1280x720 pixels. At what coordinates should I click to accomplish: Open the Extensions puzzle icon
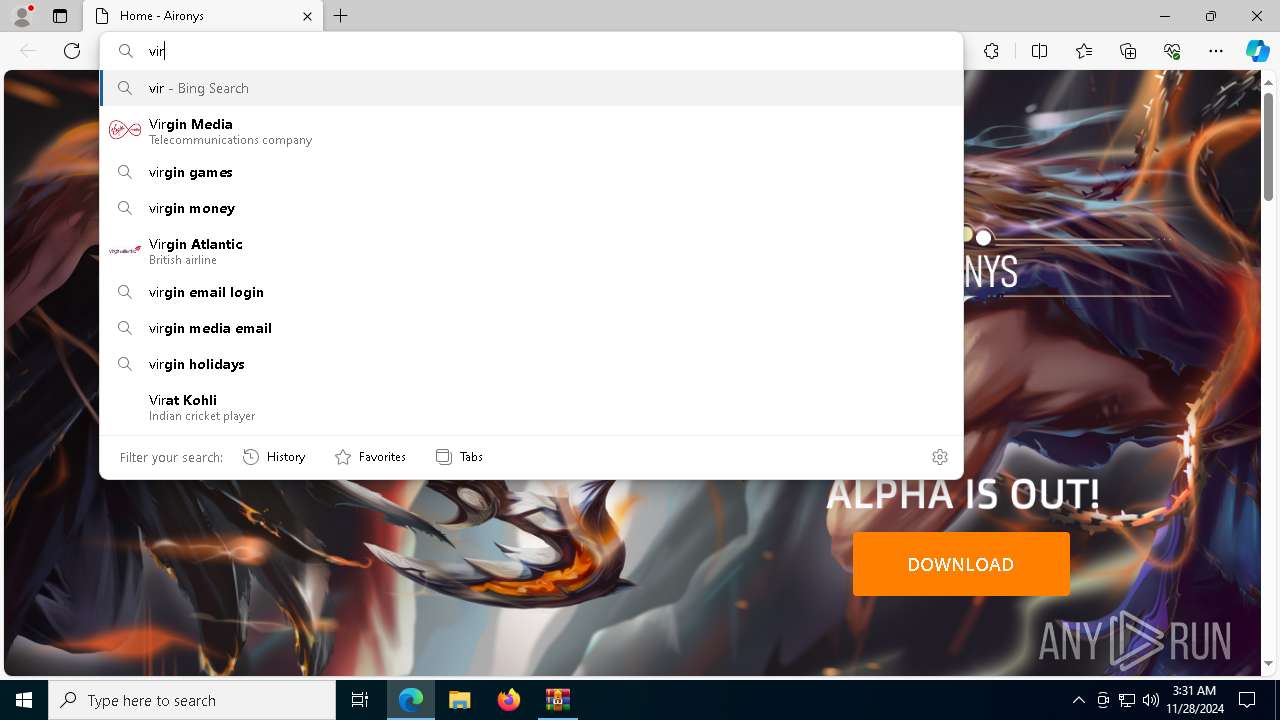[991, 51]
